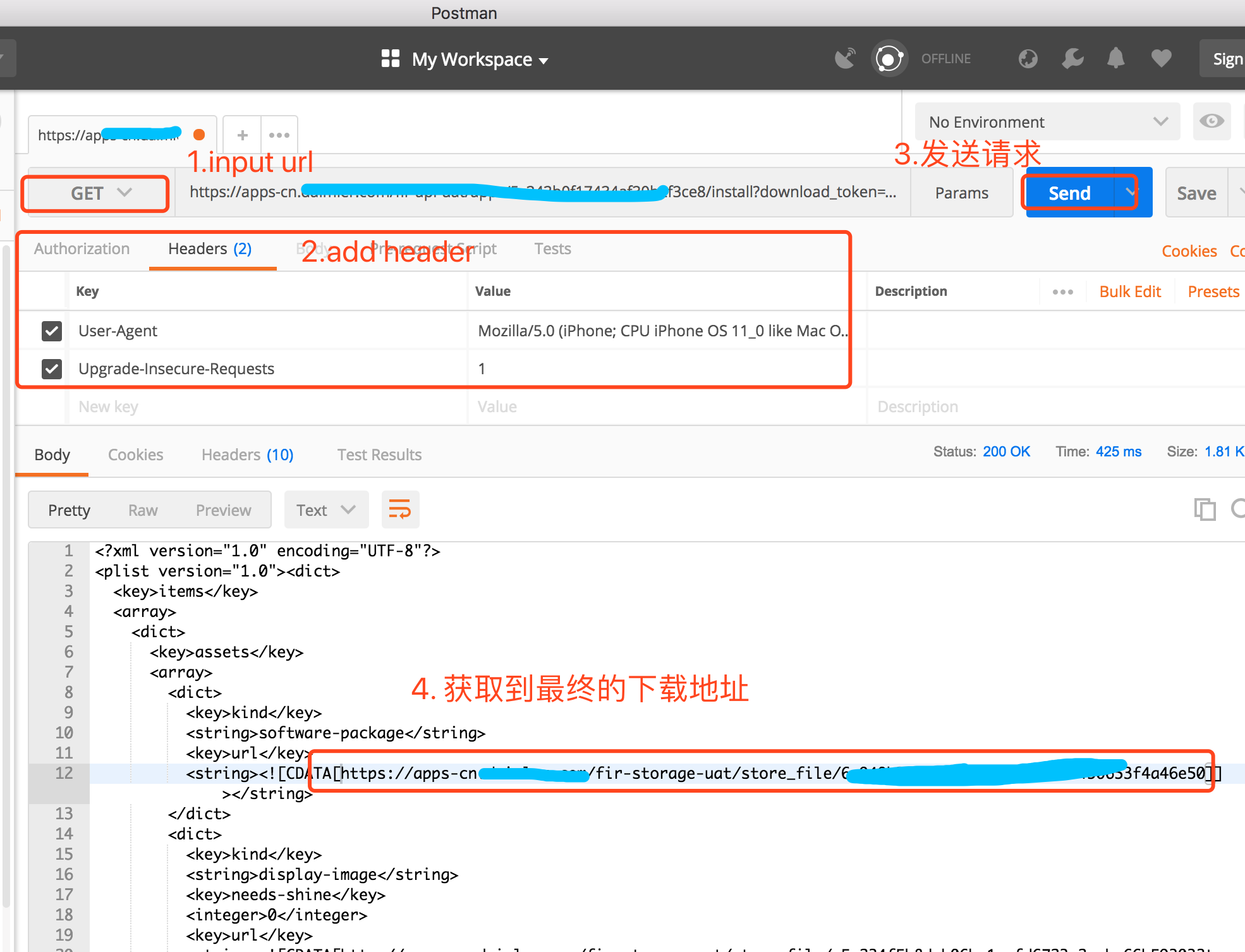Open headers table three-dots column options
The image size is (1245, 952).
pyautogui.click(x=1062, y=291)
